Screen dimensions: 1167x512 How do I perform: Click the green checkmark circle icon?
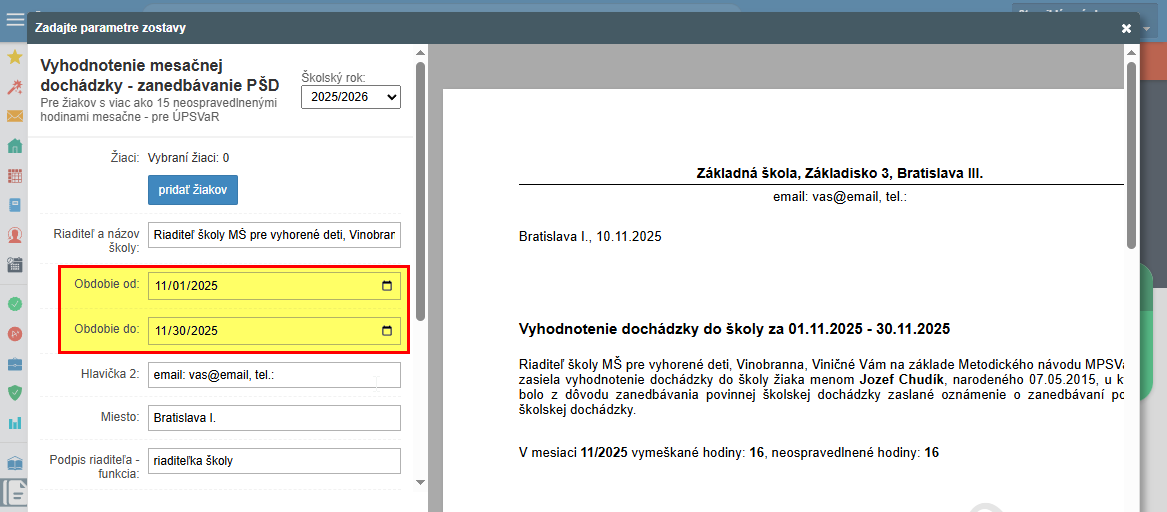click(15, 304)
